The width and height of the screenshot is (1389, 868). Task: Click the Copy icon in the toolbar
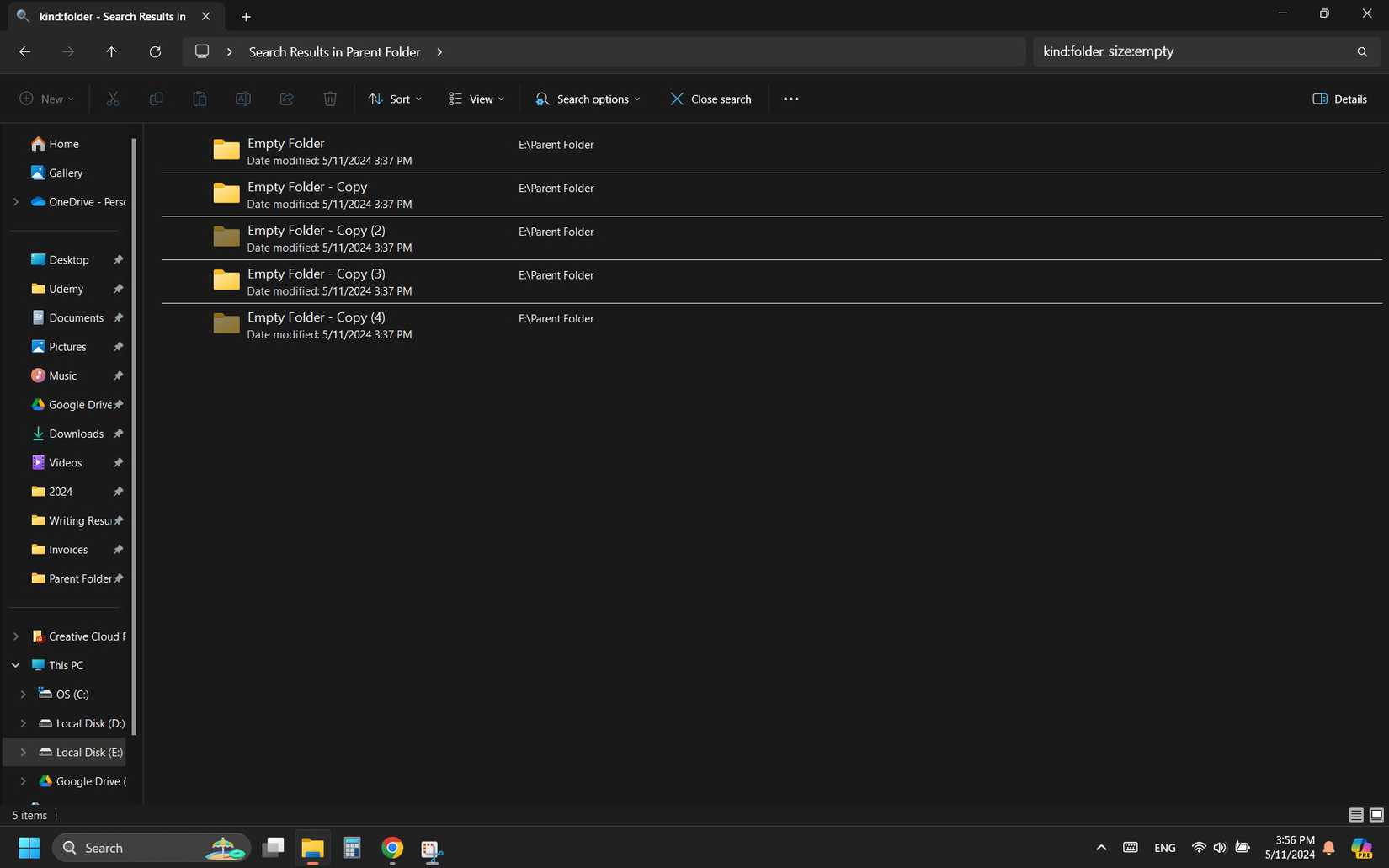point(156,99)
